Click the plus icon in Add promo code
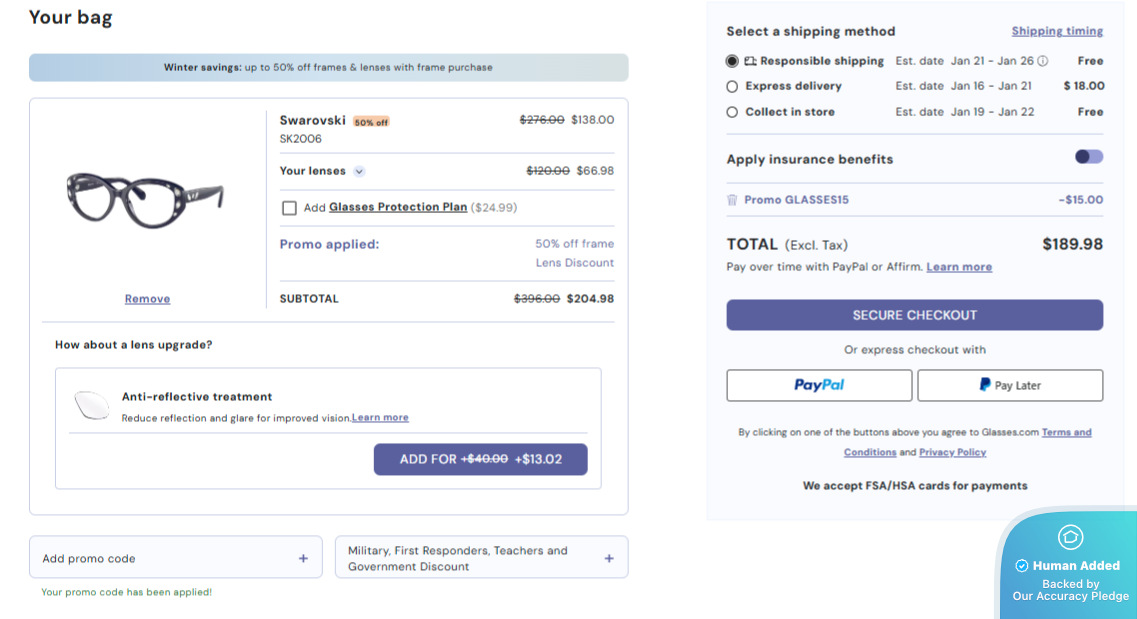This screenshot has width=1137, height=619. 303,559
